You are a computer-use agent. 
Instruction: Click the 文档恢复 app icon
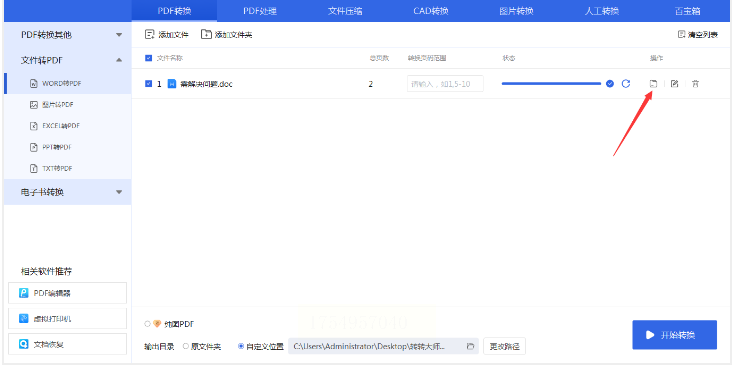tap(24, 344)
